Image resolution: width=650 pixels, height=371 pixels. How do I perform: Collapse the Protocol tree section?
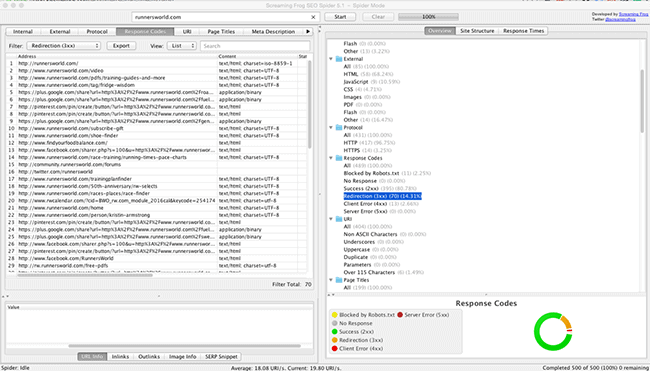(x=331, y=127)
